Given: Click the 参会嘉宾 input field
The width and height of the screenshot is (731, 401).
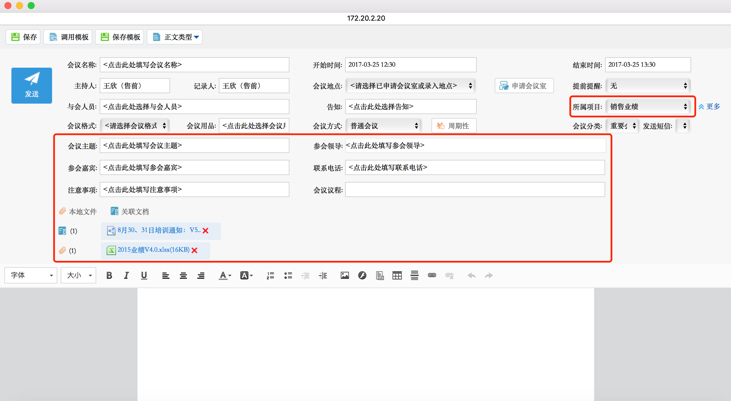Looking at the screenshot, I should (194, 167).
